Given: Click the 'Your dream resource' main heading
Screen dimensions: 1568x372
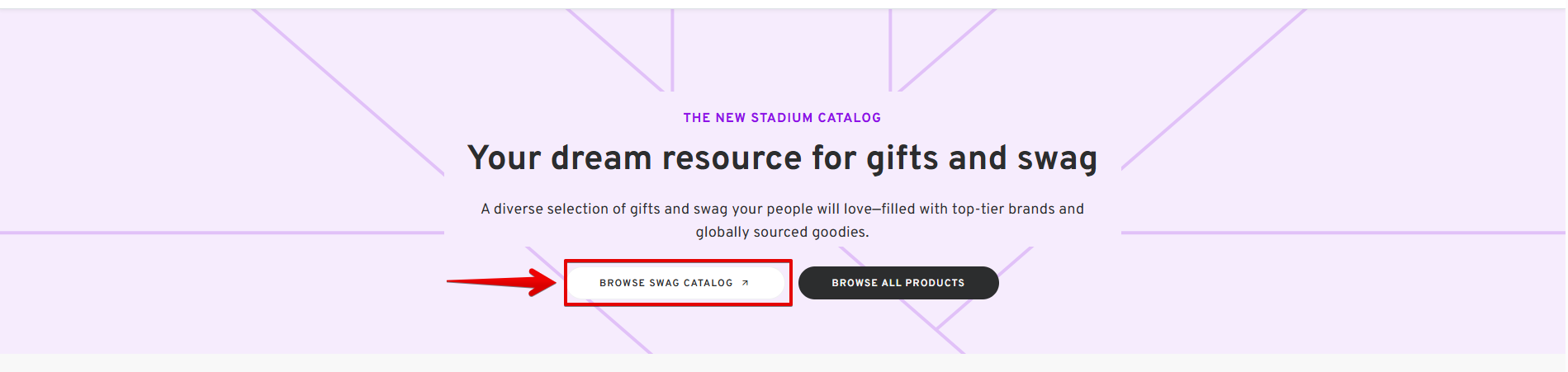Looking at the screenshot, I should 782,158.
